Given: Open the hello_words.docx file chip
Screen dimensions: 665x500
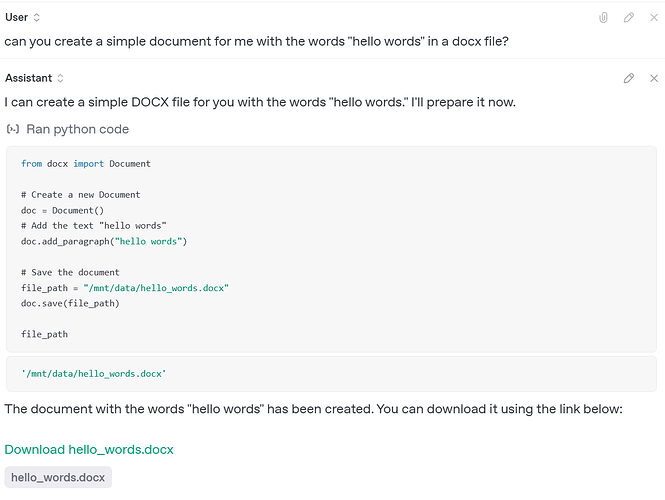Looking at the screenshot, I should tap(58, 478).
